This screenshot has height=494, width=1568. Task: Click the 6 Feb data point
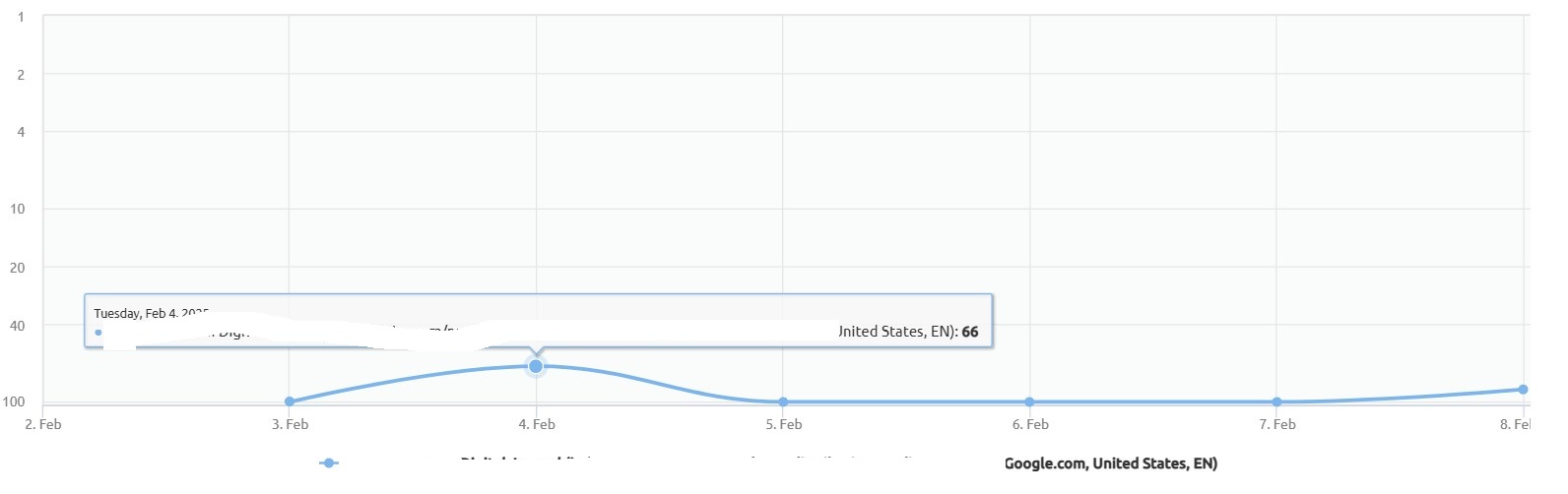pos(1029,401)
